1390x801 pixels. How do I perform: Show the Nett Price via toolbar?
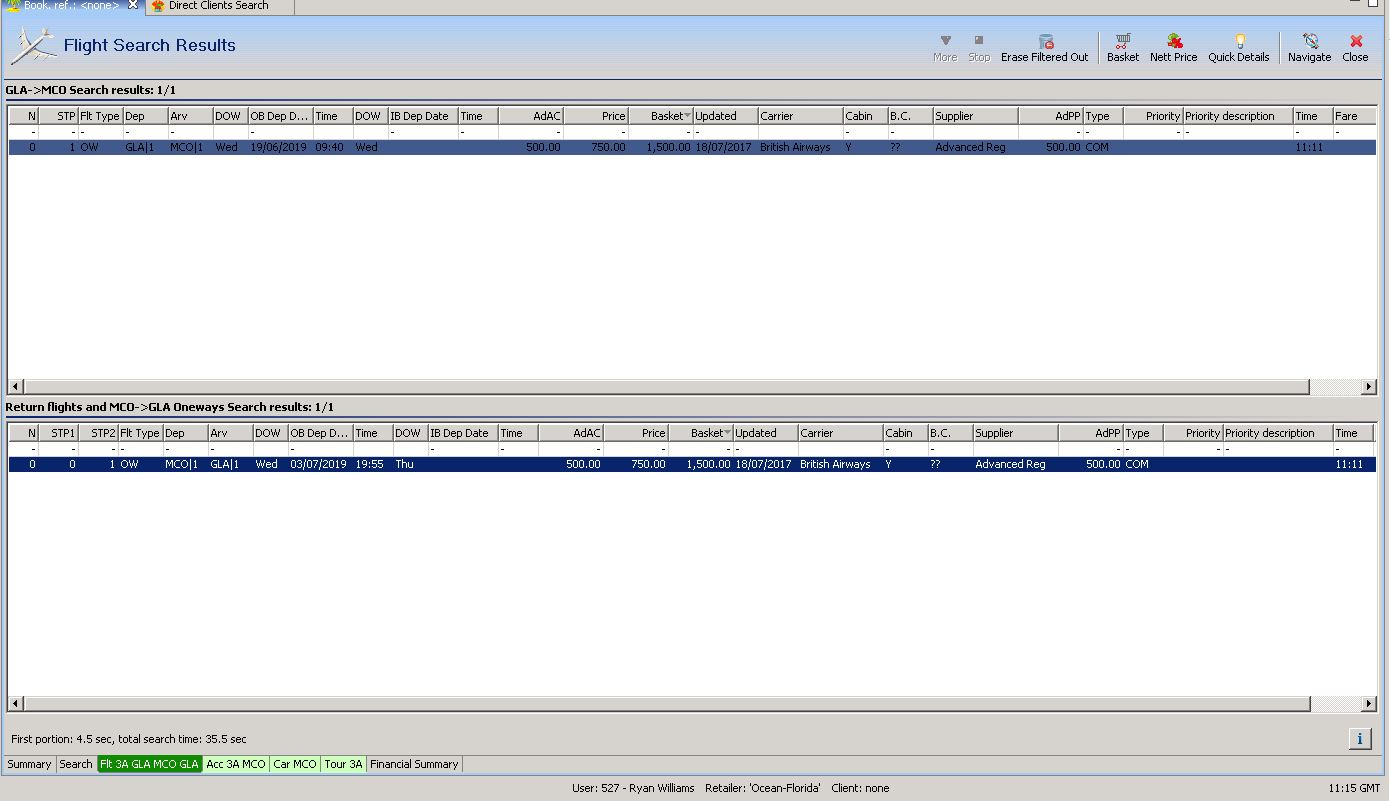pyautogui.click(x=1174, y=48)
